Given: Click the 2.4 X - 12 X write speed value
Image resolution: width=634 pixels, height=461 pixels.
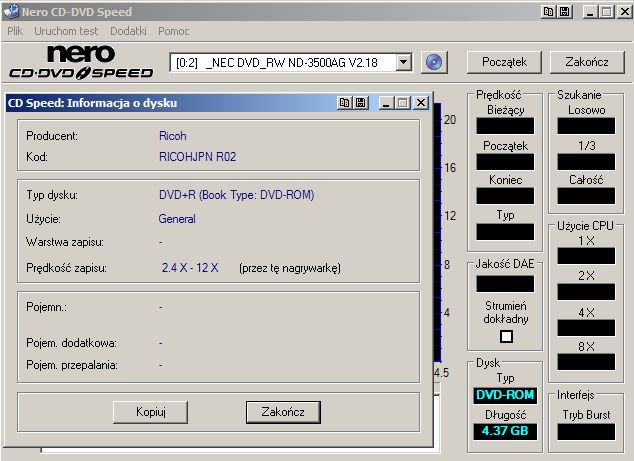Looking at the screenshot, I should coord(190,268).
